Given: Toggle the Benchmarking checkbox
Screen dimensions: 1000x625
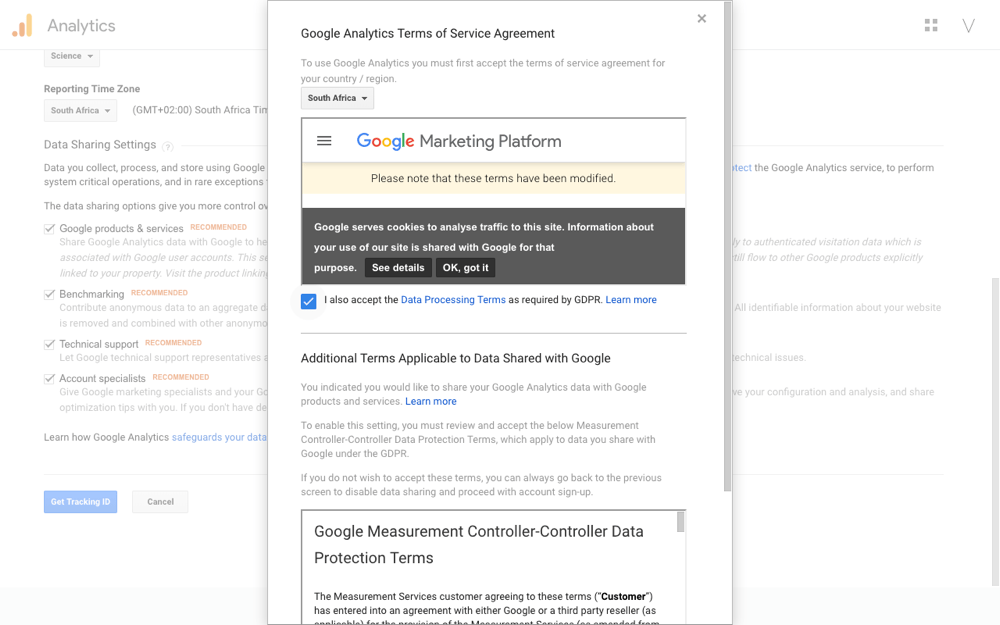Looking at the screenshot, I should [x=49, y=295].
